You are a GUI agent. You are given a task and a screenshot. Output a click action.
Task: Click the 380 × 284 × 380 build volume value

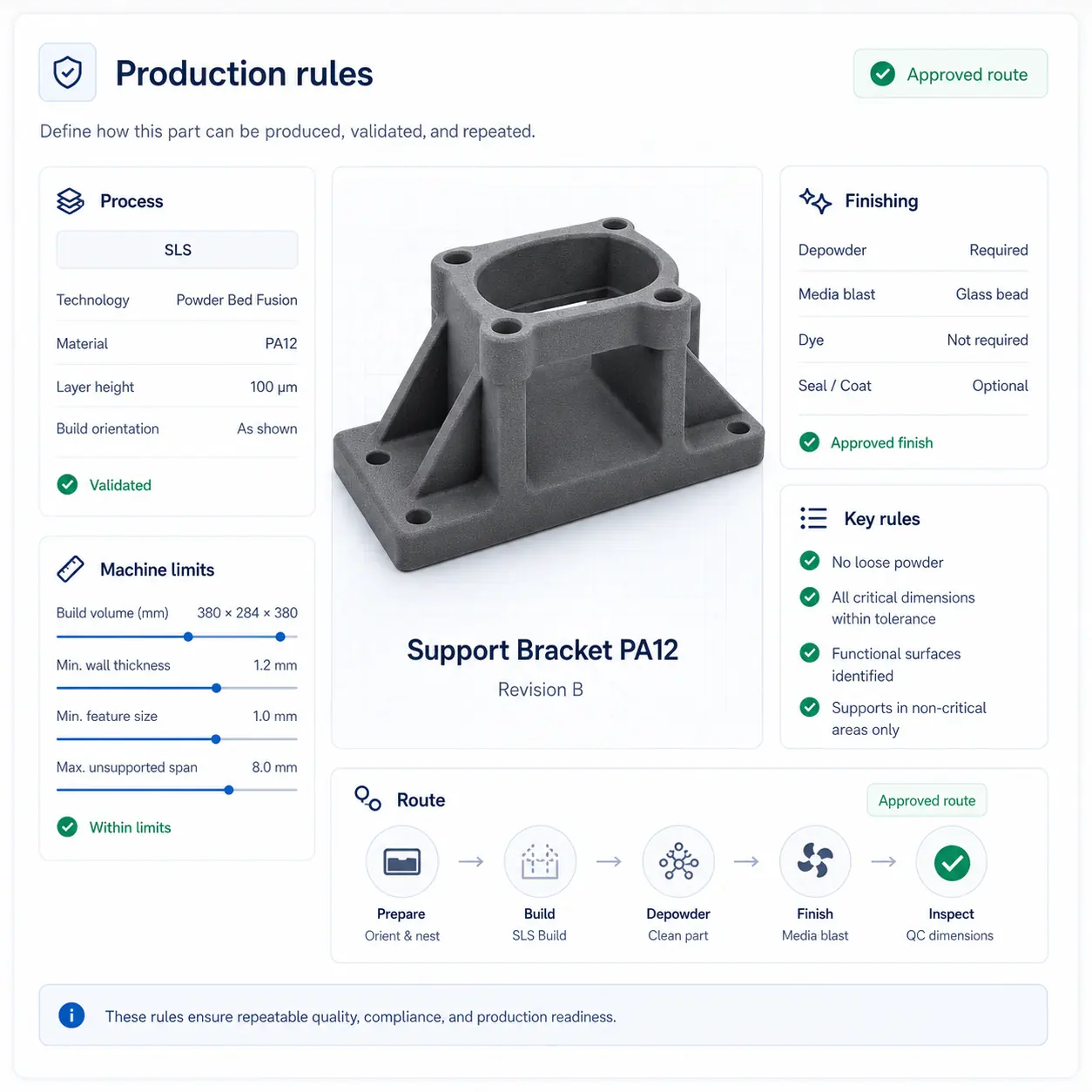pos(247,612)
